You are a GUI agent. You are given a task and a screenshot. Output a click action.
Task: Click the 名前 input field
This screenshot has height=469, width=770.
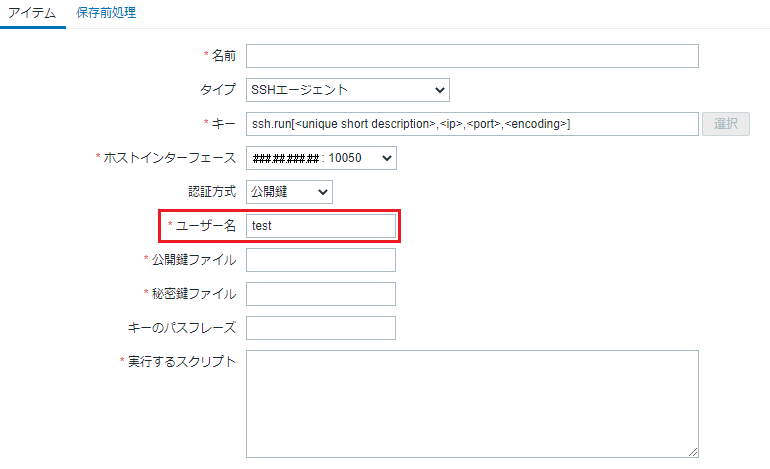click(472, 56)
